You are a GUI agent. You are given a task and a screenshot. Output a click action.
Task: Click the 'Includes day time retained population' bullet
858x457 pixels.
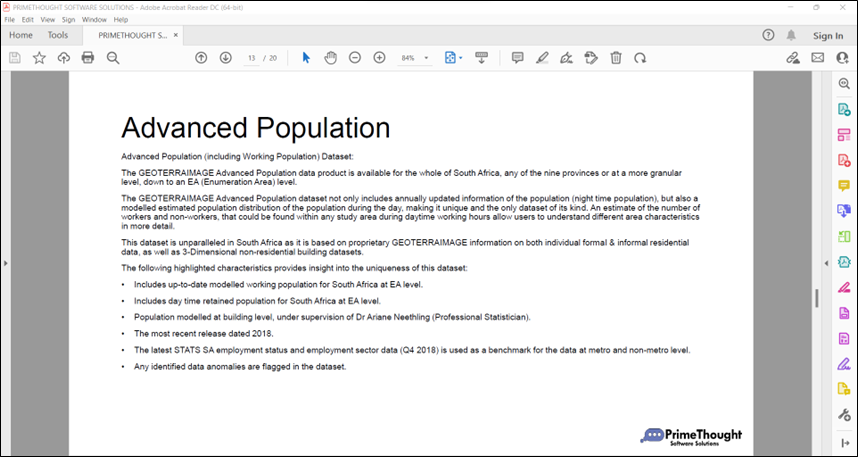(x=257, y=301)
